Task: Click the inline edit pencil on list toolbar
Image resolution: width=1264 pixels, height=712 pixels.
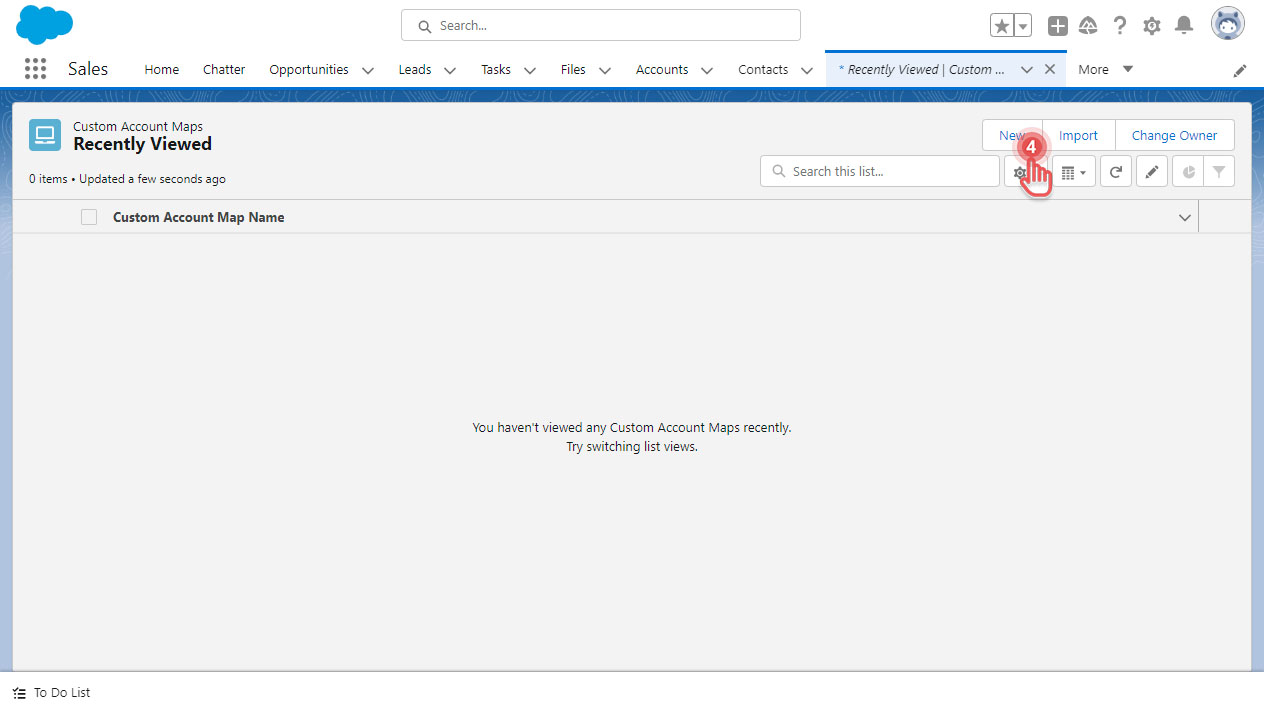Action: (x=1151, y=171)
